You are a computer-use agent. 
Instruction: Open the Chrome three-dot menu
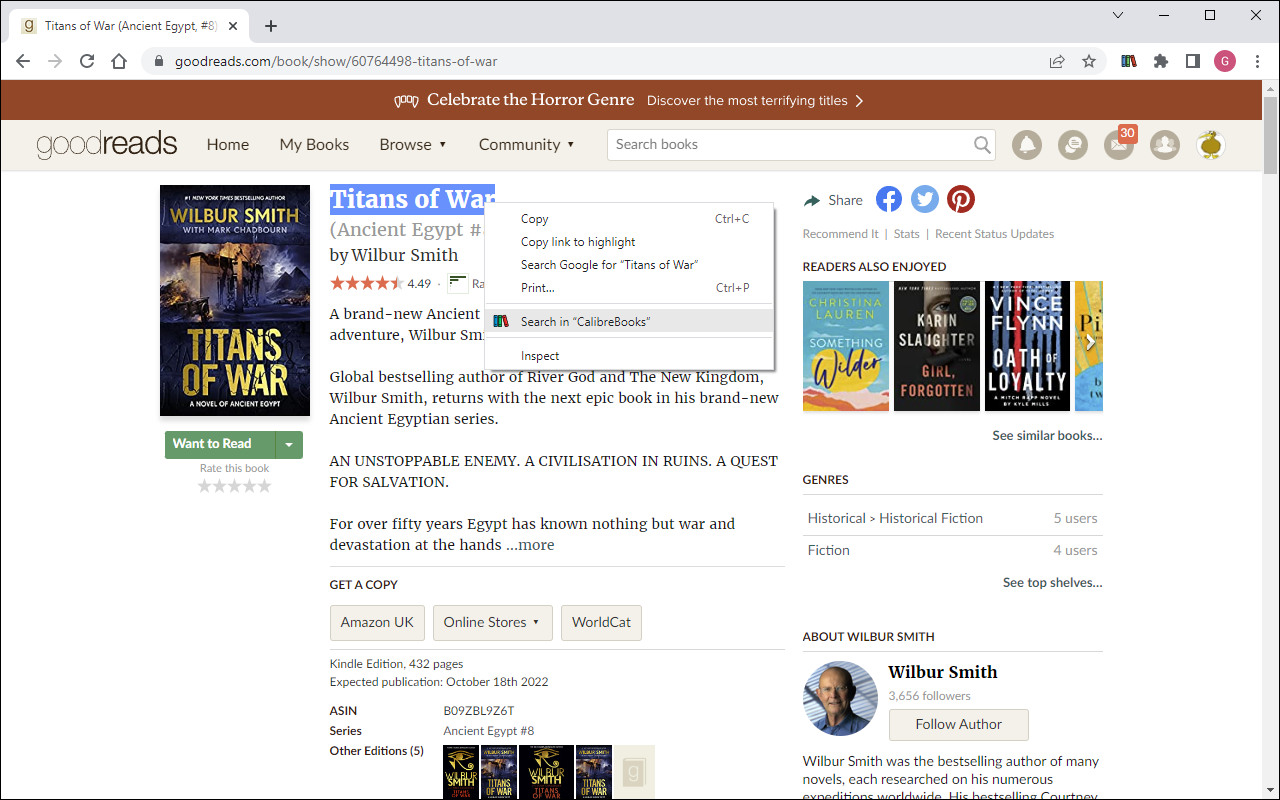(1257, 61)
